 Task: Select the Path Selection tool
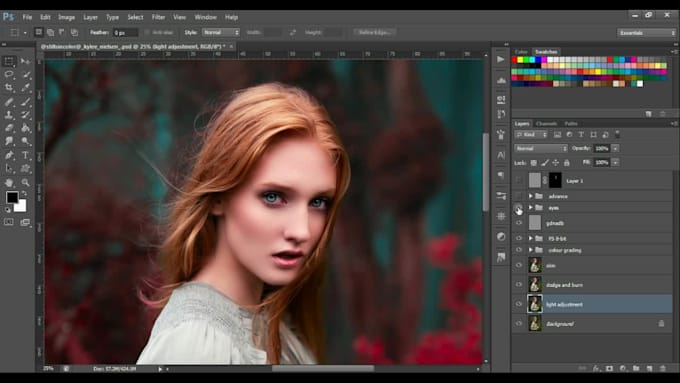pos(9,168)
